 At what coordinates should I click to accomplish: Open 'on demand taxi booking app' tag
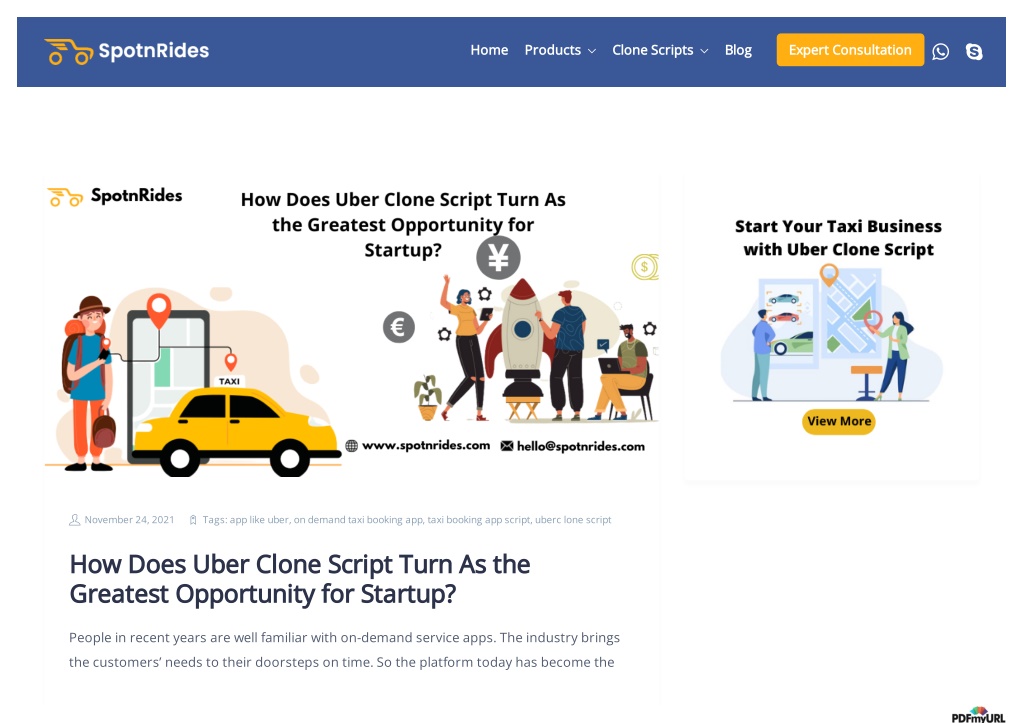click(359, 520)
